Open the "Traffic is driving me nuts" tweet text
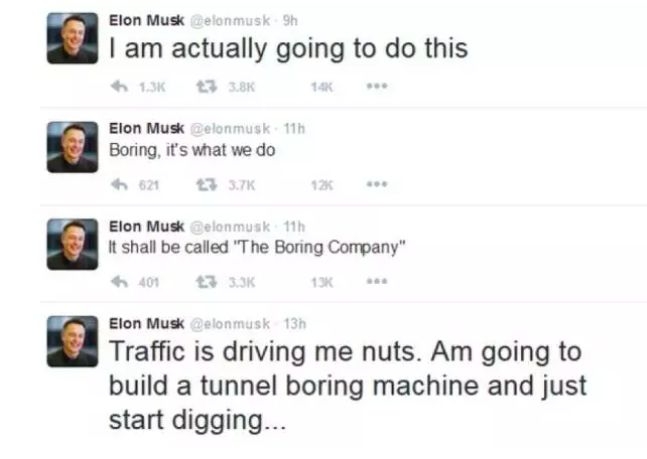This screenshot has height=459, width=647. pos(345,385)
